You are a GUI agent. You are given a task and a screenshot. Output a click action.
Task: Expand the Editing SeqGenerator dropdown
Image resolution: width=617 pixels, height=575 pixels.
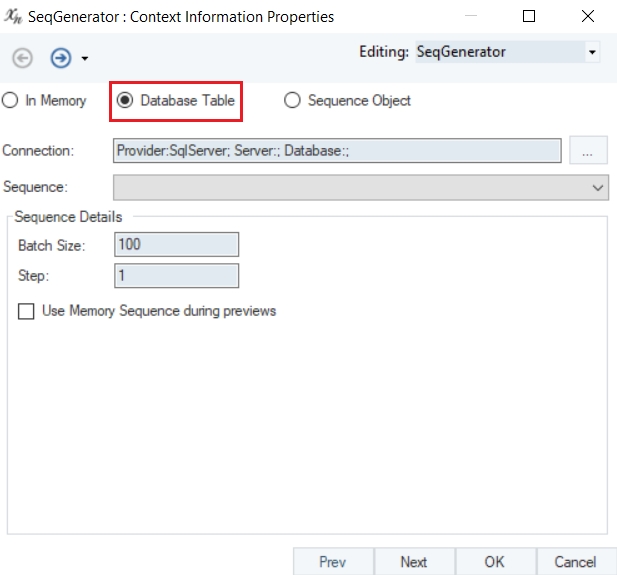(x=592, y=52)
